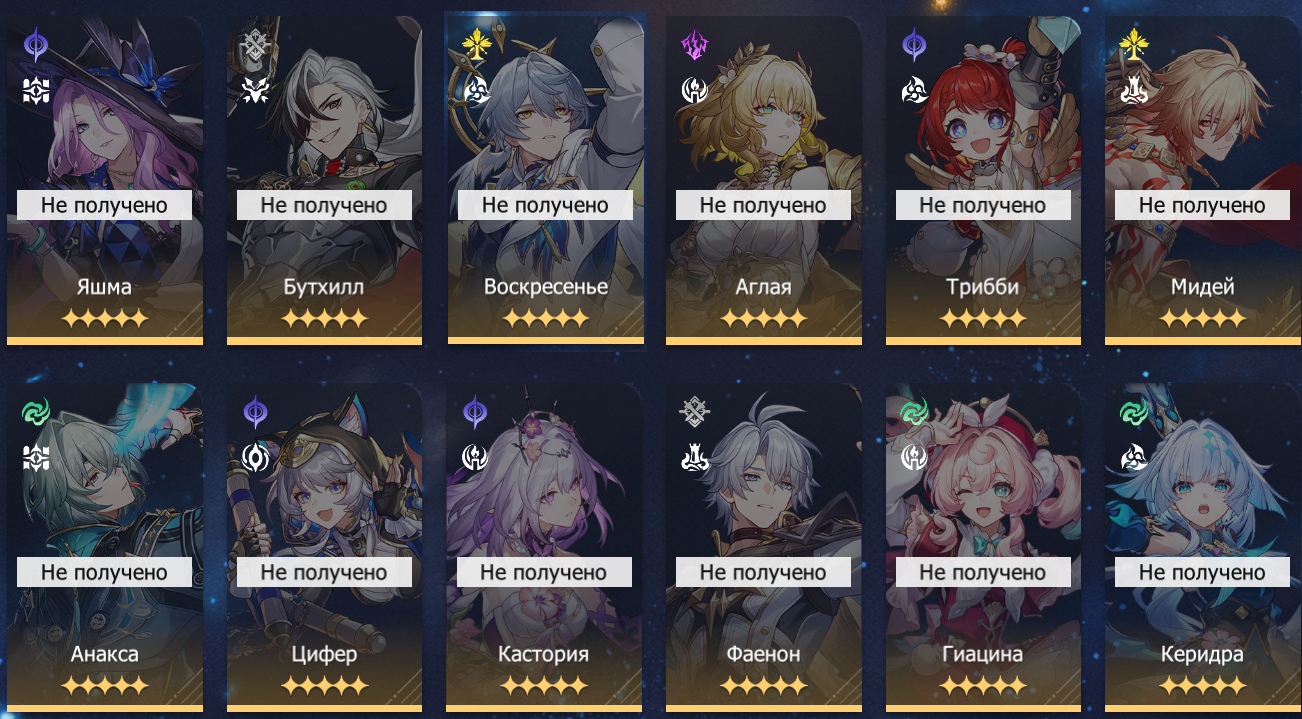Select the Мидей character card portrait
The image size is (1302, 719).
pyautogui.click(x=1203, y=180)
